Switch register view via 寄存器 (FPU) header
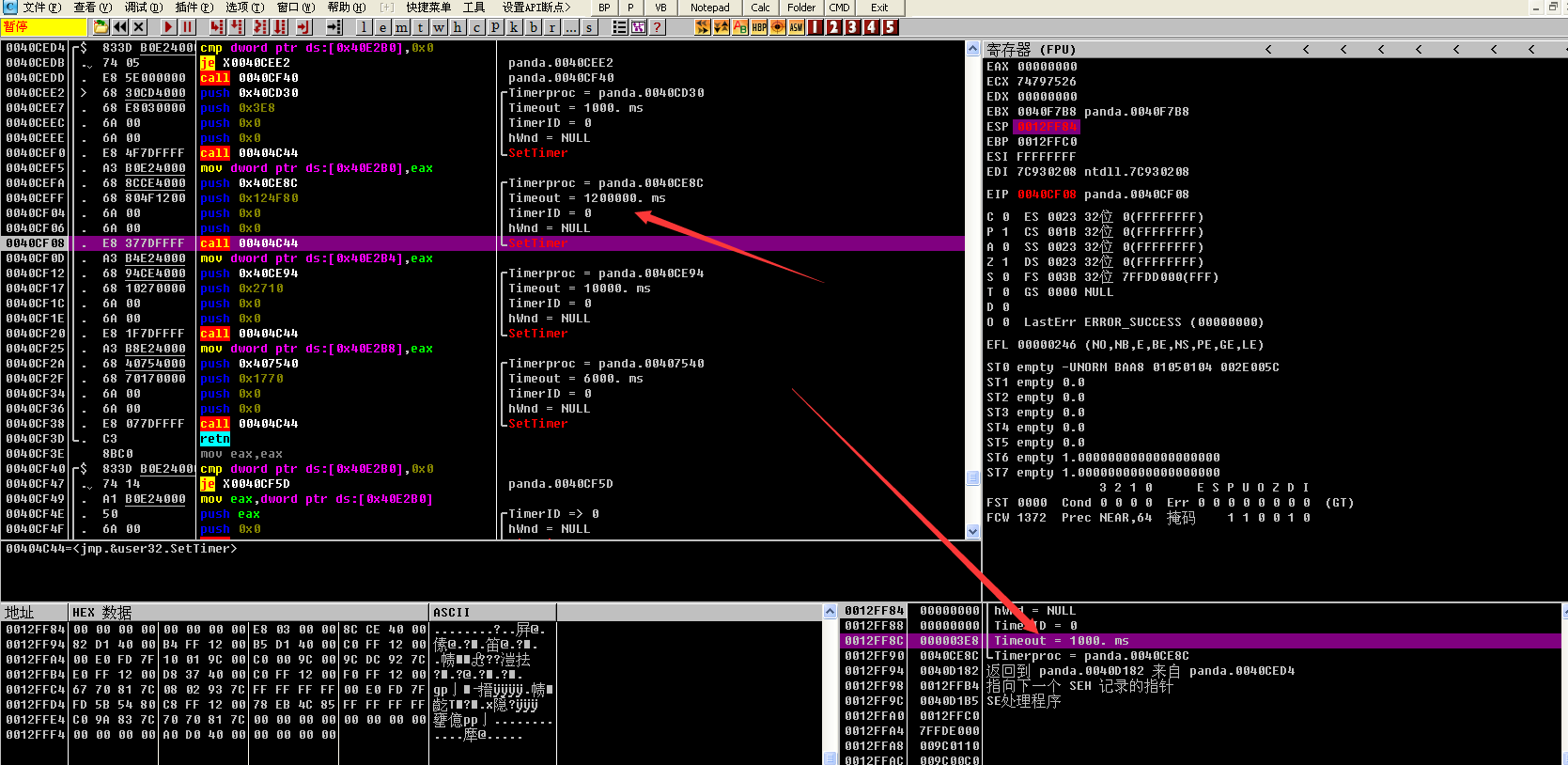This screenshot has height=765, width=1568. (1031, 49)
